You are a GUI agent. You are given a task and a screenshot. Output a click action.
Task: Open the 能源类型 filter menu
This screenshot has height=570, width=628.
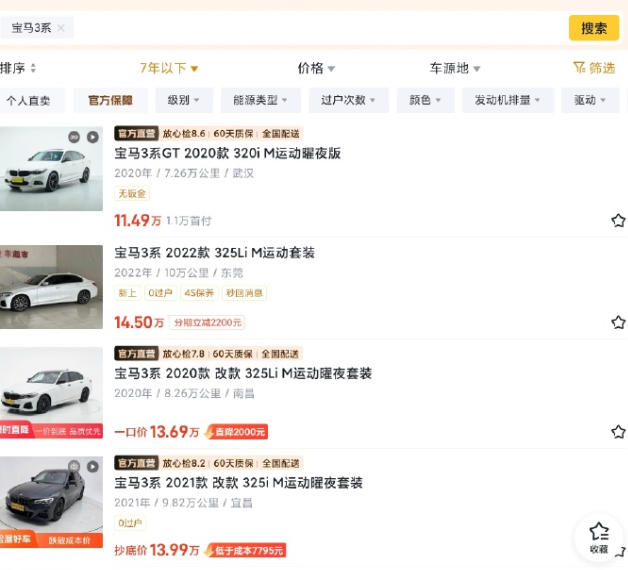tap(261, 100)
